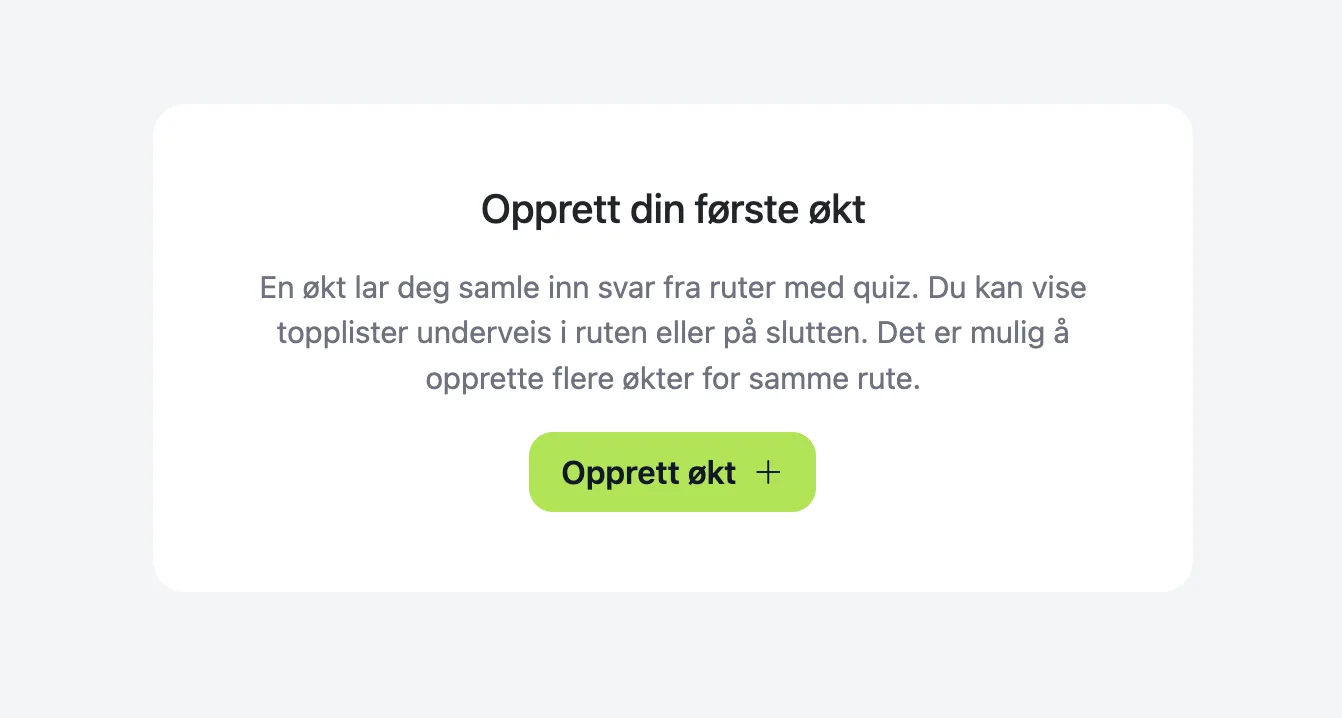Click the plus glyph on the session button
The image size is (1342, 718).
pos(768,472)
